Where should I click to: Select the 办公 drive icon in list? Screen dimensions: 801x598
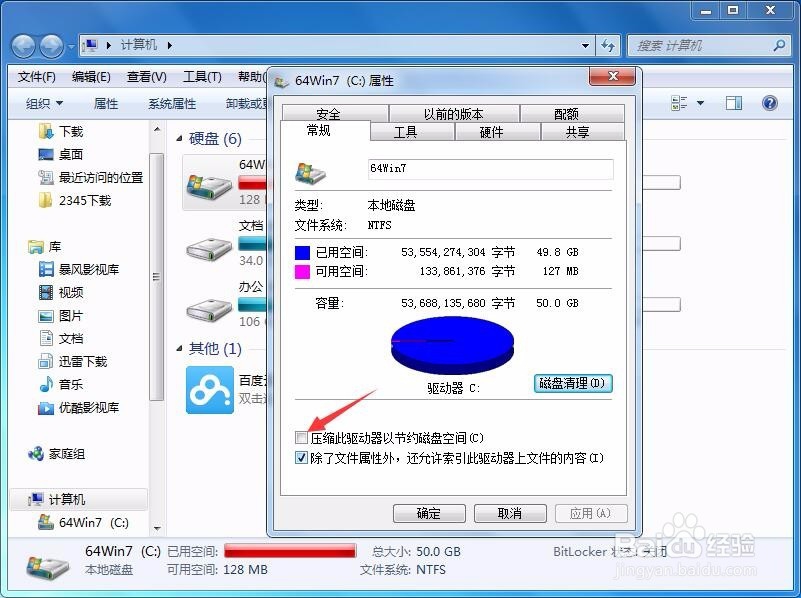tap(209, 310)
